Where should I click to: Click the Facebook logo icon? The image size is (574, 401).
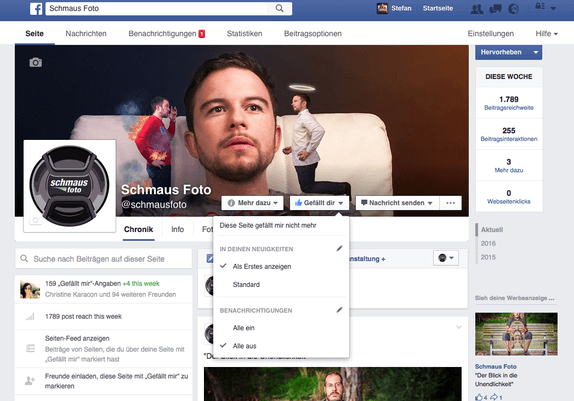tap(36, 8)
